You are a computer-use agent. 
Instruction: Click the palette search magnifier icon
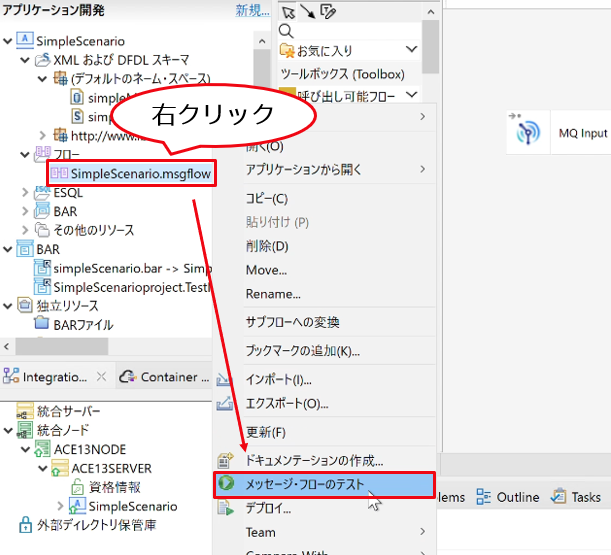[x=286, y=31]
